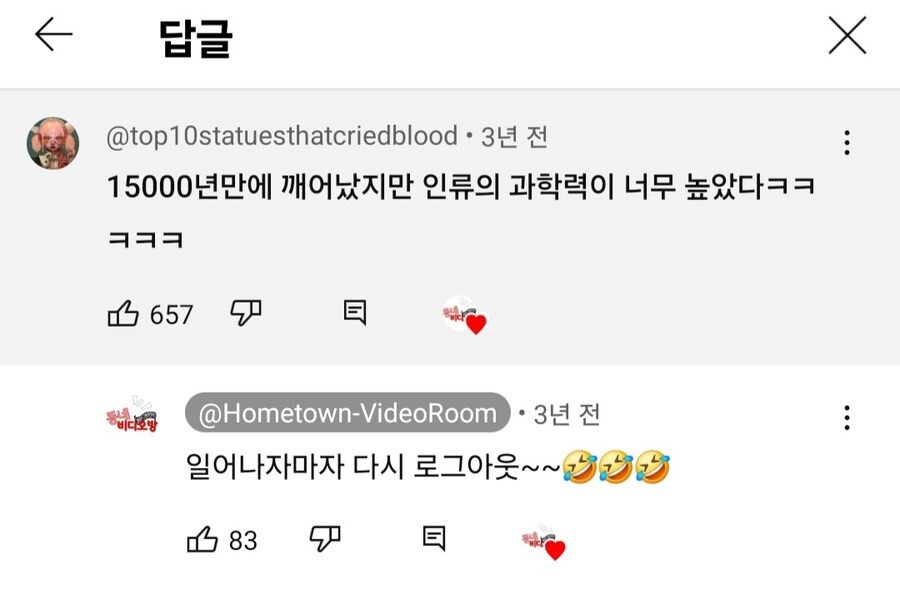Close the replies panel with the X icon
The image size is (900, 600).
coord(847,35)
